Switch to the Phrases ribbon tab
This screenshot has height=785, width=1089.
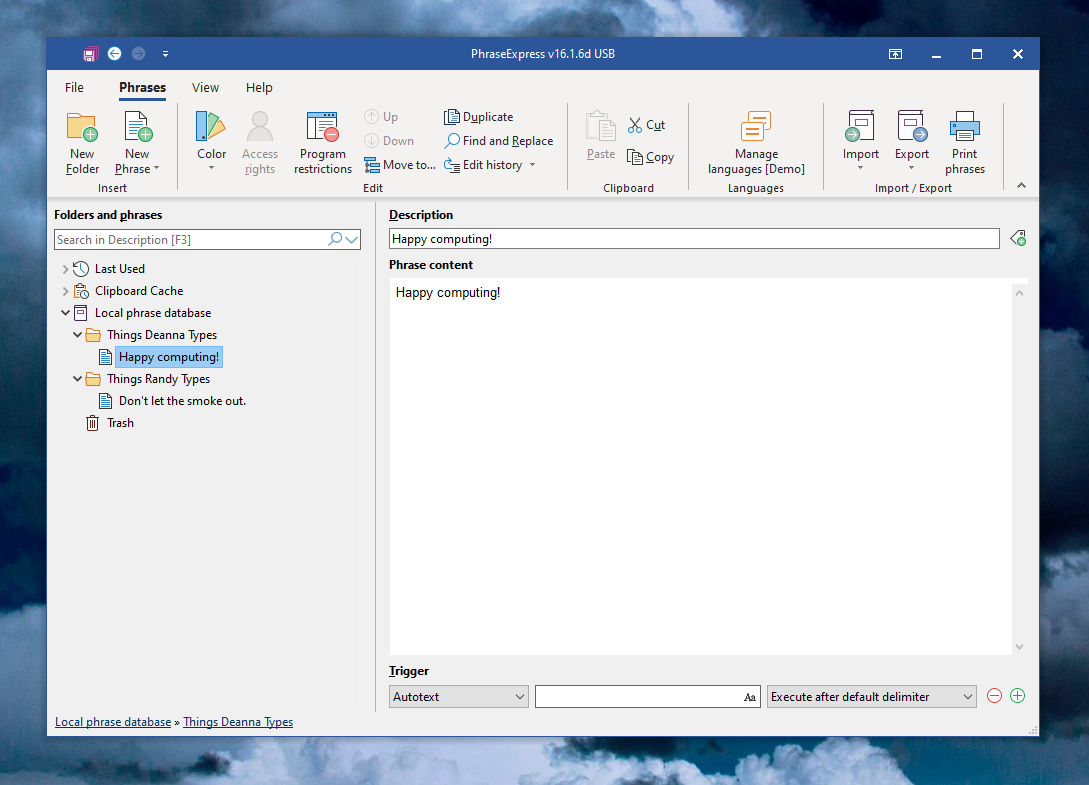coord(142,88)
